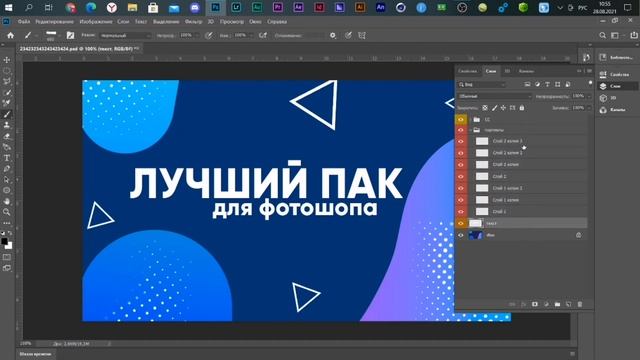Open the Windows Start menu
Screen dimensions: 640x360
(x=8, y=7)
